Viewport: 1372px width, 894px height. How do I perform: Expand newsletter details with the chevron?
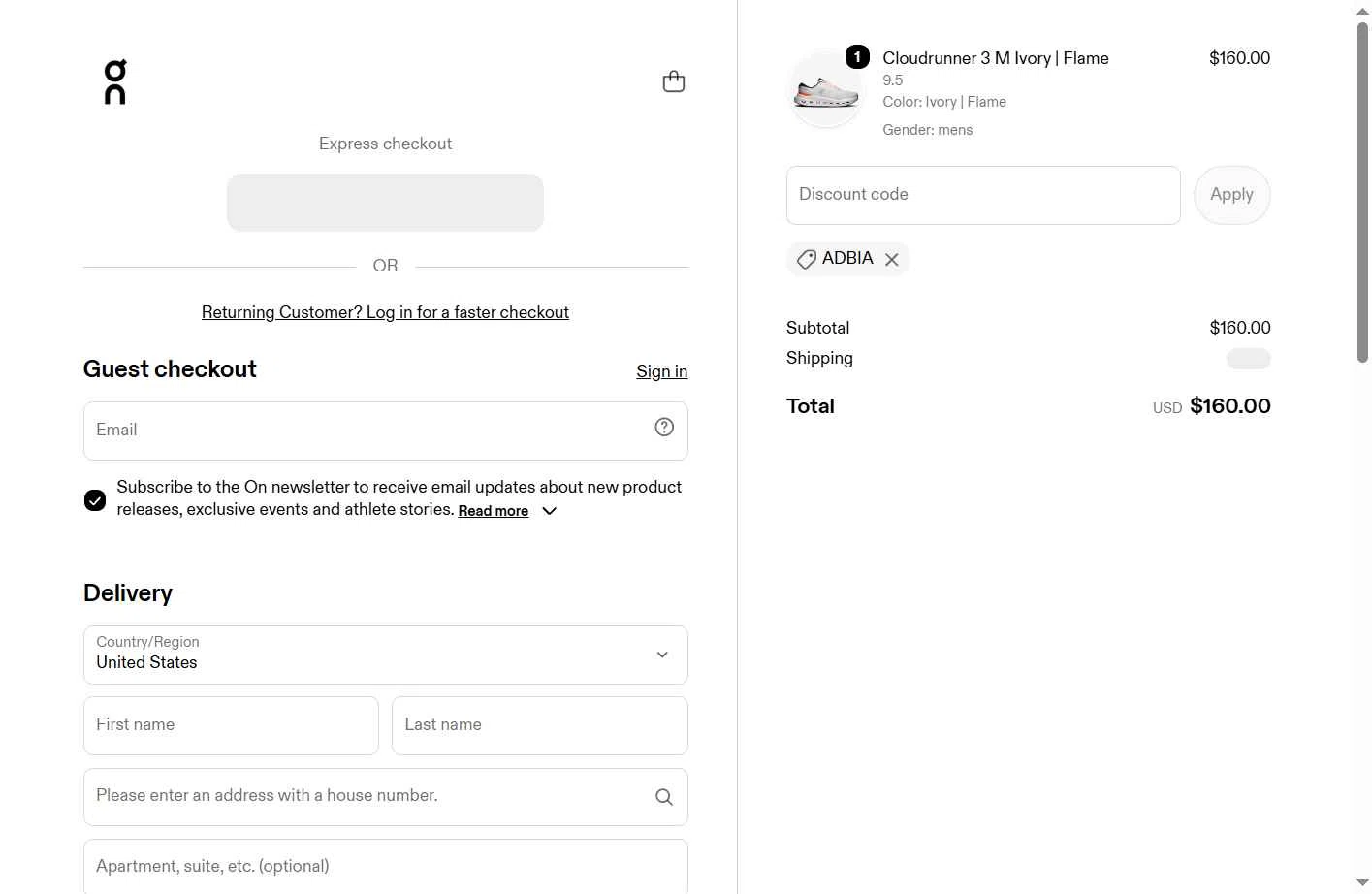point(550,511)
